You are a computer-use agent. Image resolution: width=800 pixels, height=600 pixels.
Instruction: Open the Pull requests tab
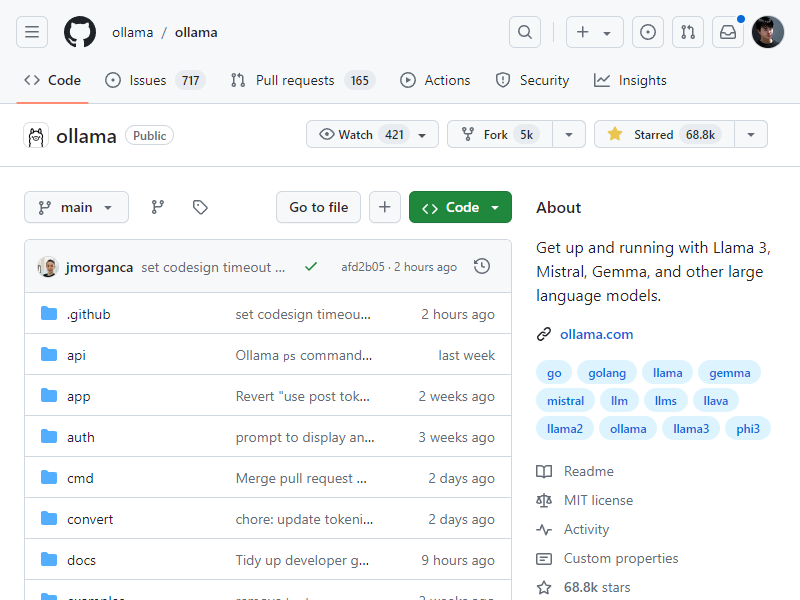tap(303, 80)
